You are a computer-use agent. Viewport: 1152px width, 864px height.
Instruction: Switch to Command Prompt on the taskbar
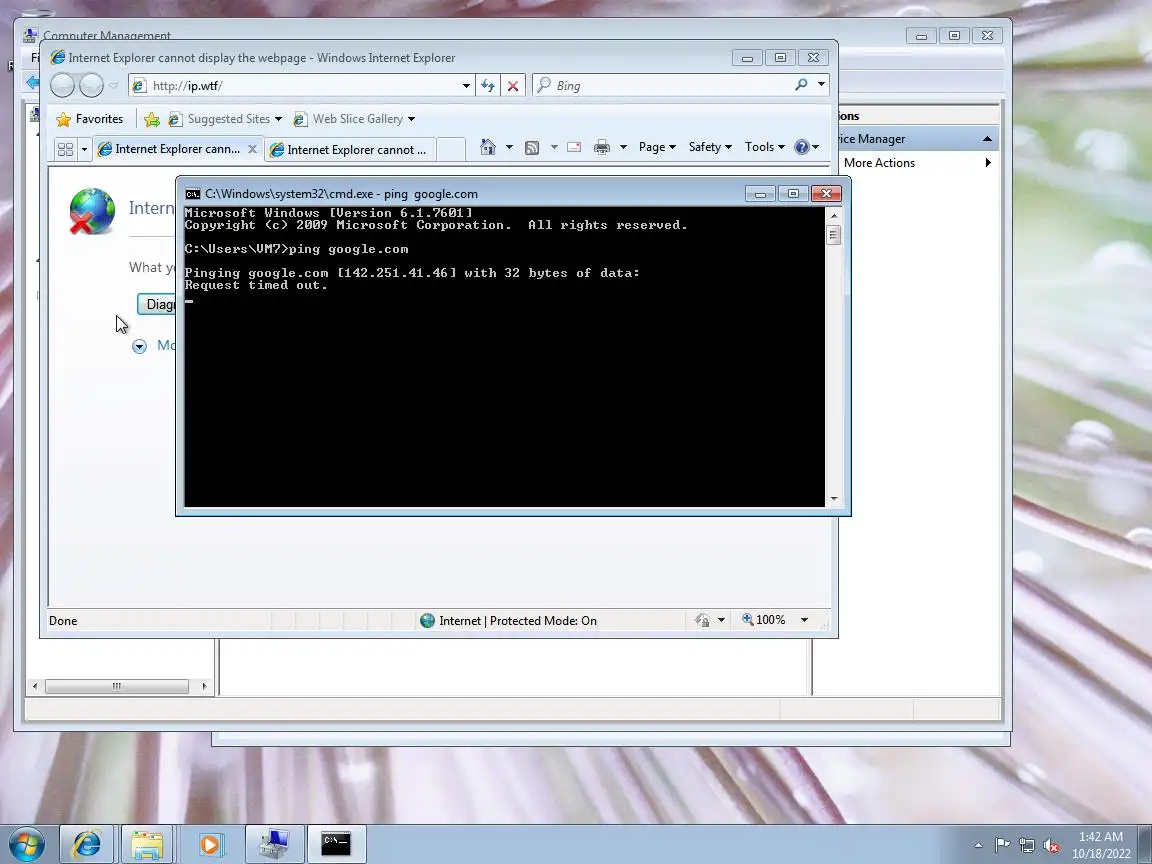[336, 844]
